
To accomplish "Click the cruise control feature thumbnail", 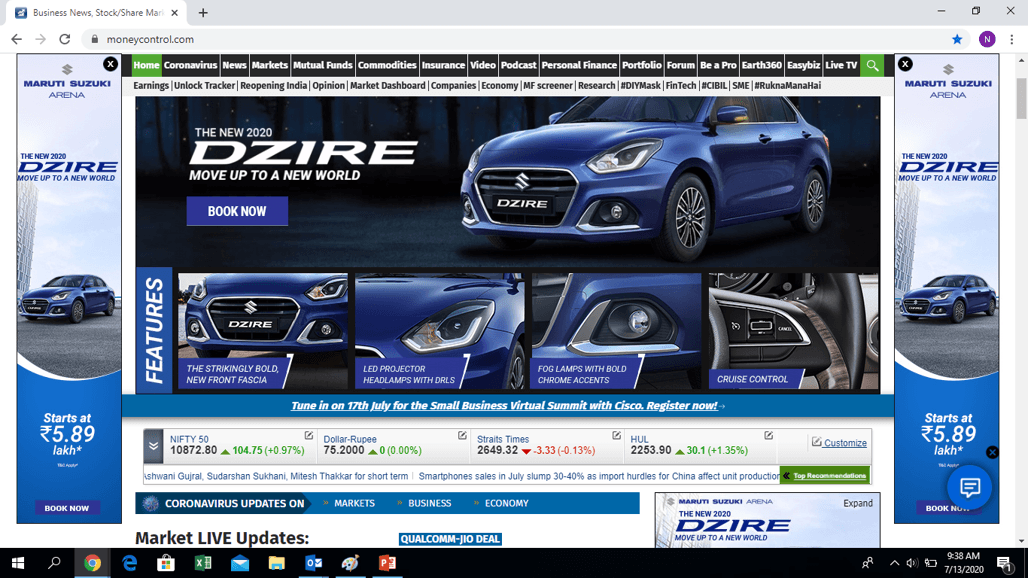I will pos(793,331).
